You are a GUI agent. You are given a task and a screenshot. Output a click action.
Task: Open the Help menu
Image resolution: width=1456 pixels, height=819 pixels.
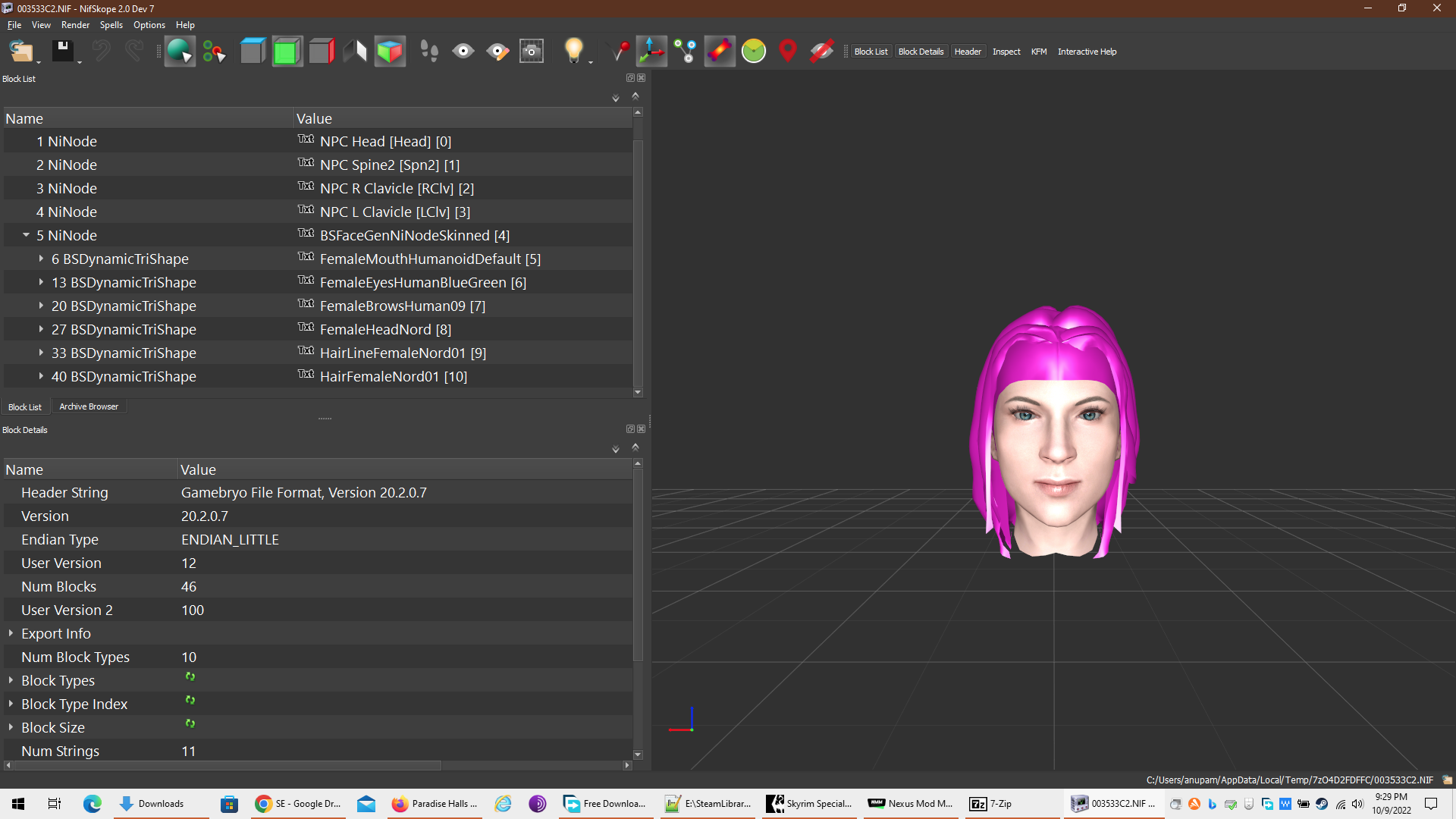coord(185,25)
